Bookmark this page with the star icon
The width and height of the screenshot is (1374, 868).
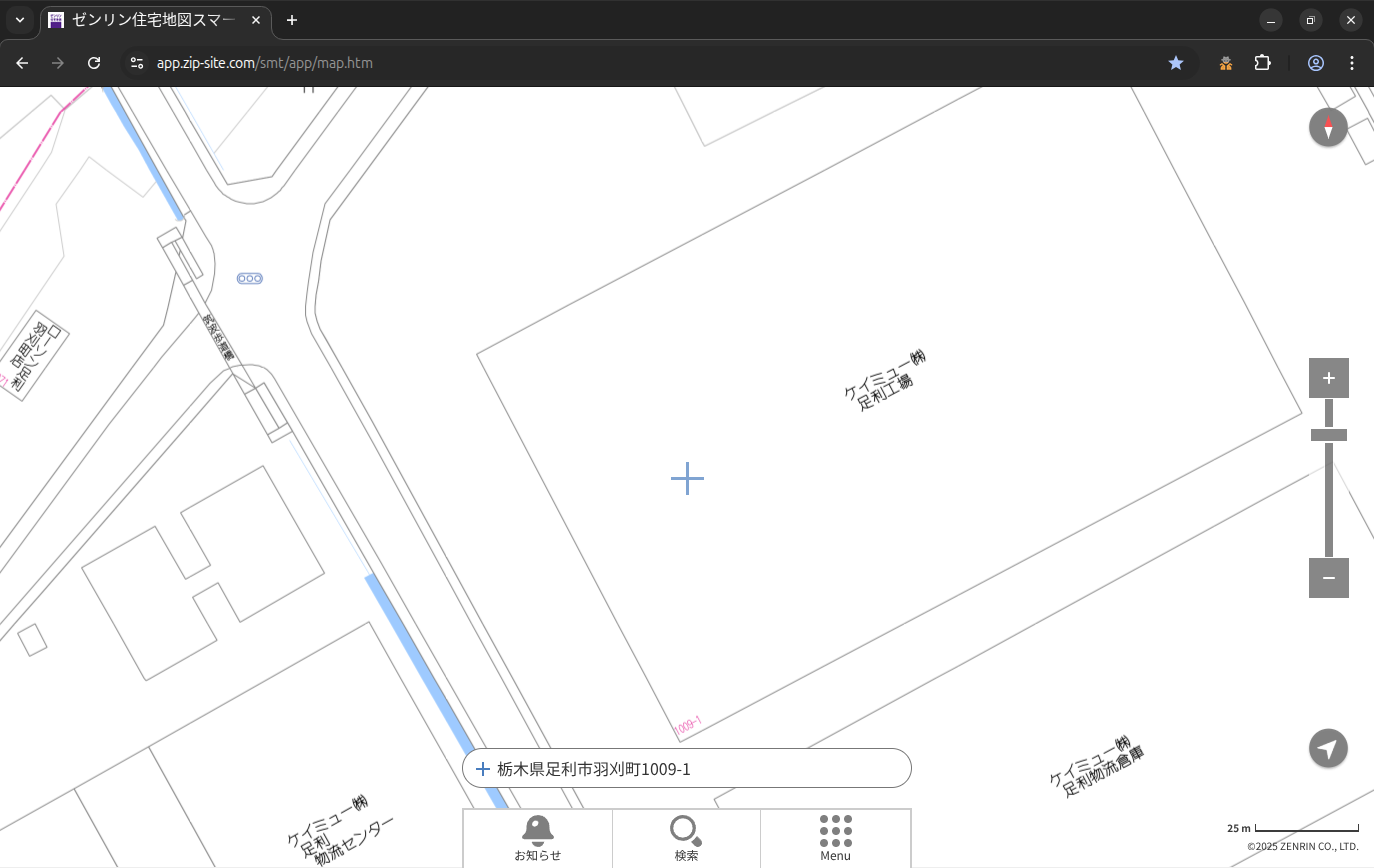[1176, 63]
